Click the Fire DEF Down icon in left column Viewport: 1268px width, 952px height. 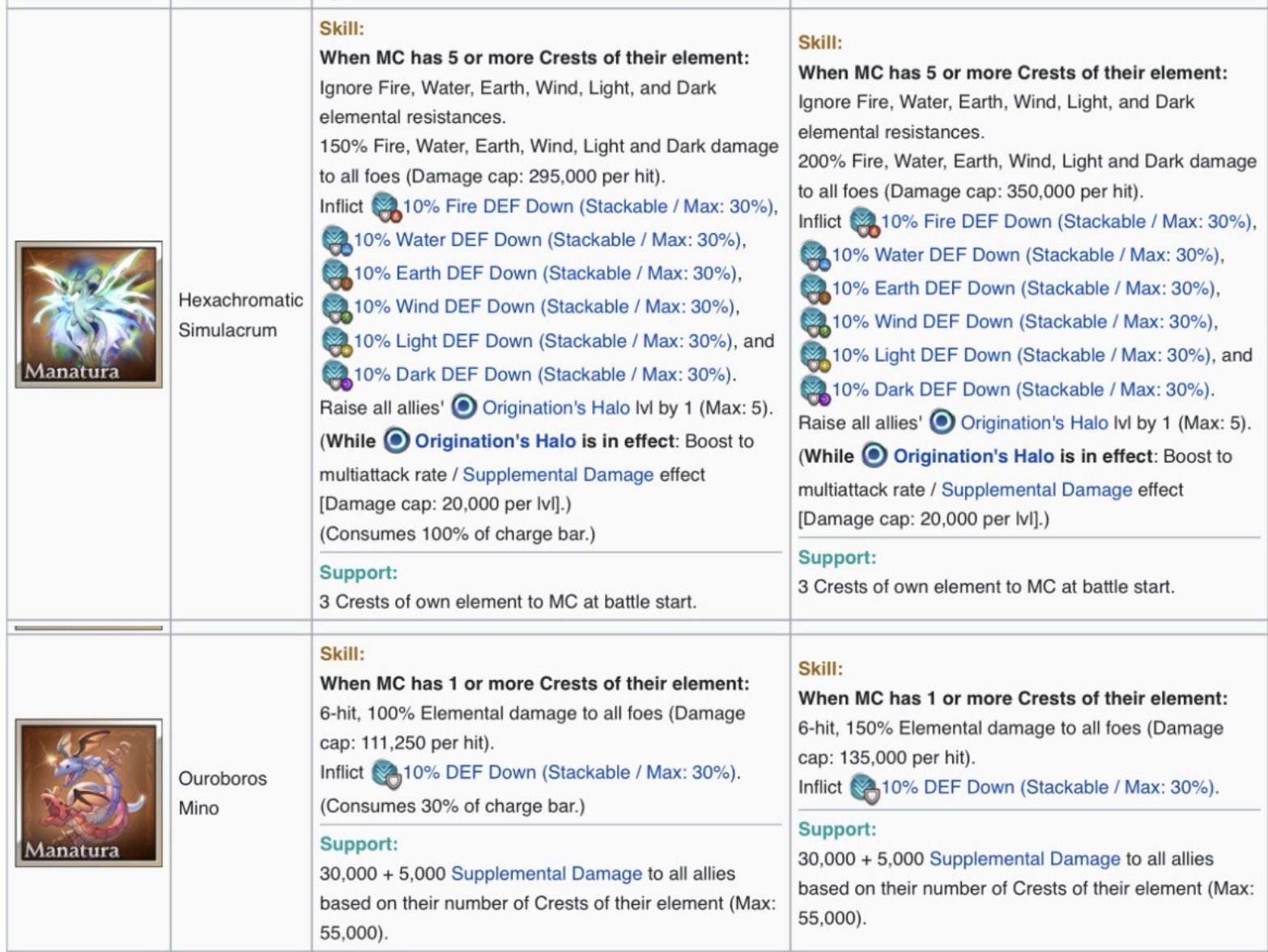tap(386, 207)
